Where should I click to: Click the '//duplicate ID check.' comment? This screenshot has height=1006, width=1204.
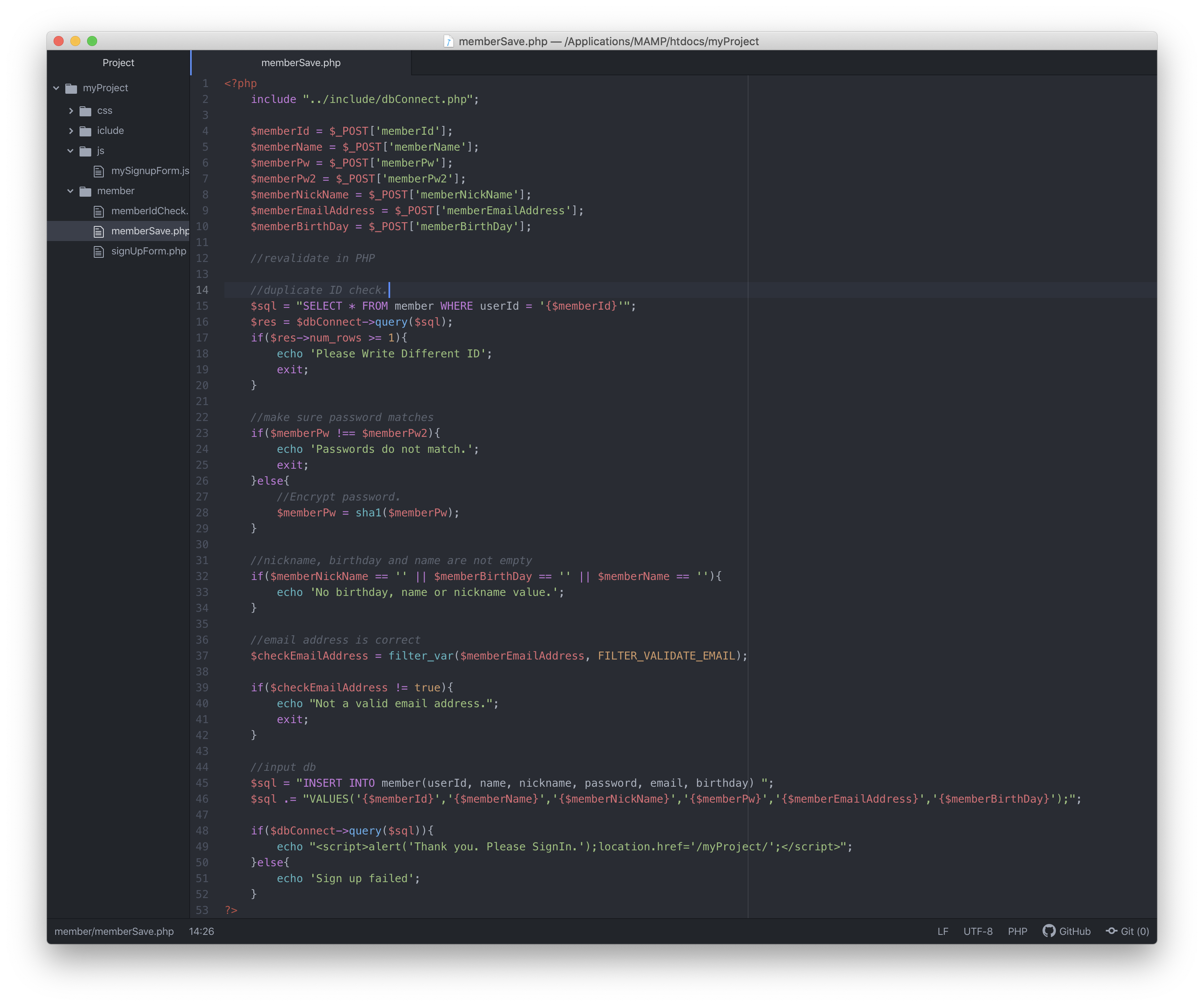(319, 290)
